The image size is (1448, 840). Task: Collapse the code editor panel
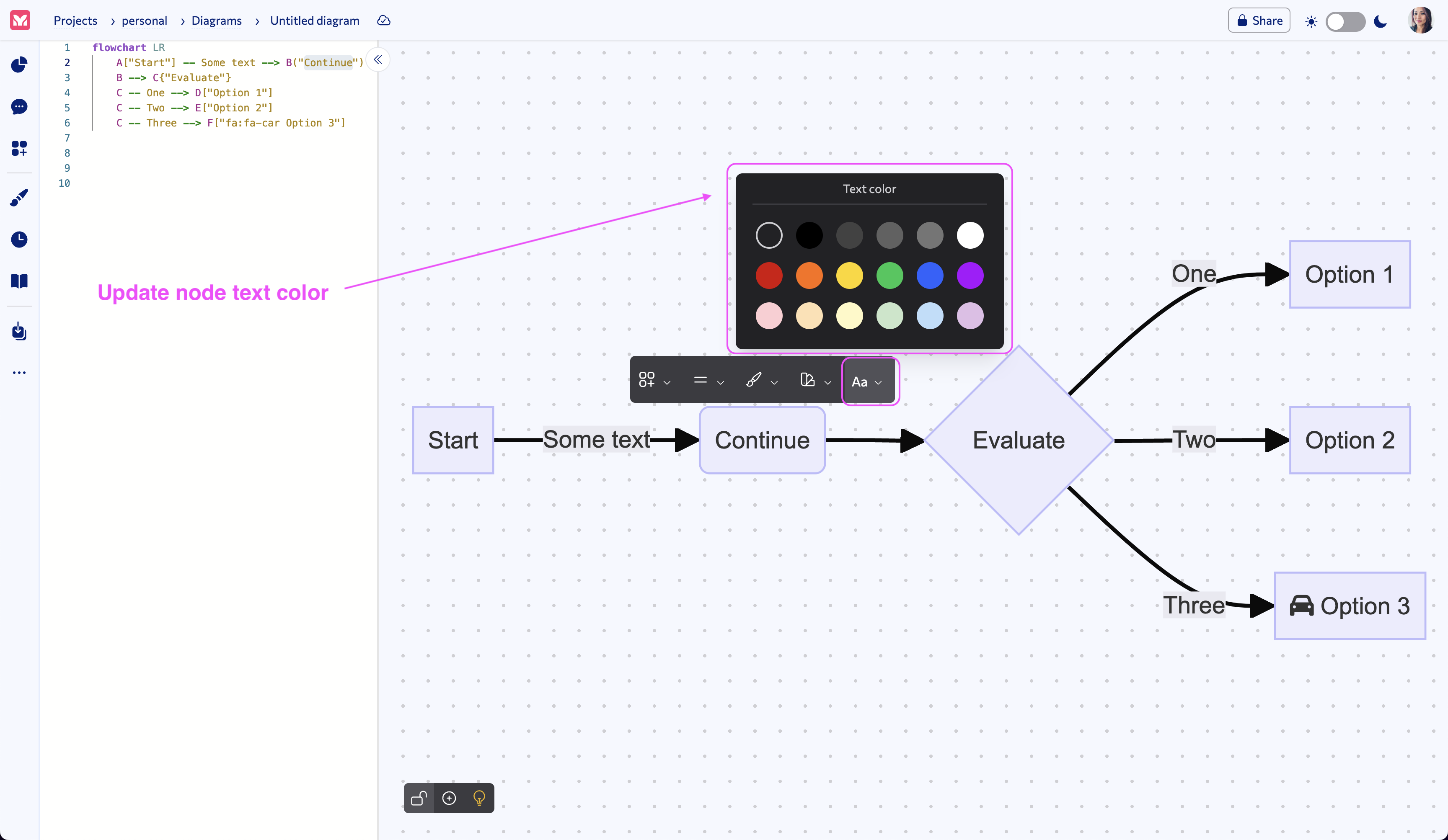click(x=378, y=60)
